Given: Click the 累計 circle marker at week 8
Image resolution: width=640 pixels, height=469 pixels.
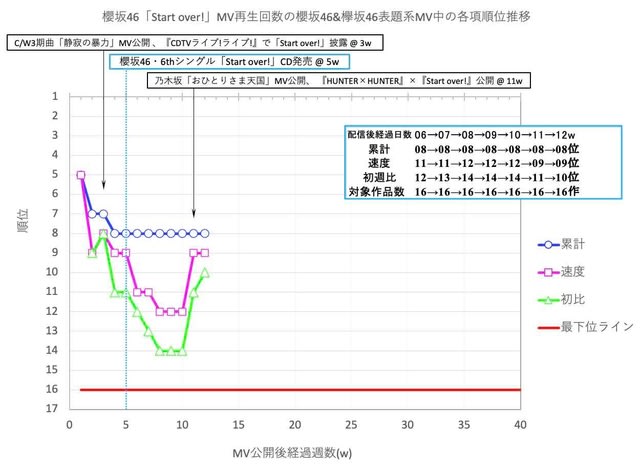Looking at the screenshot, I should tap(160, 233).
